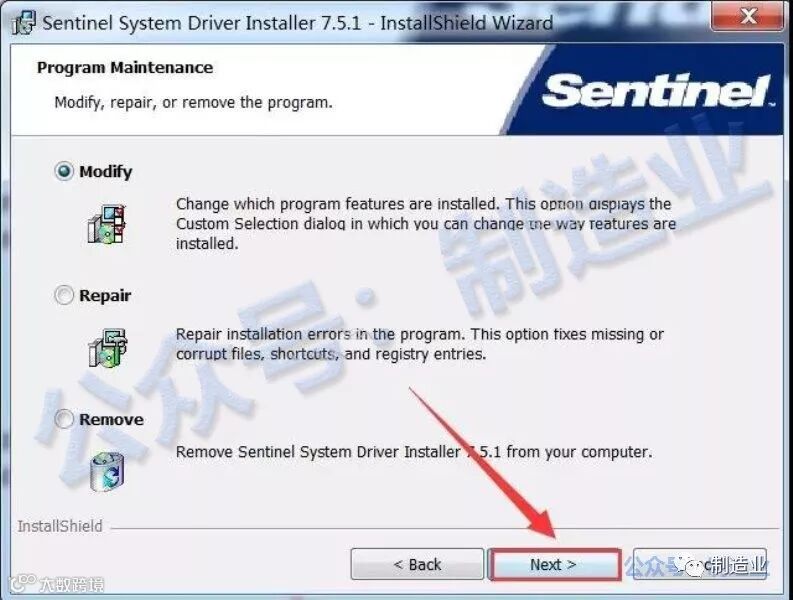Image resolution: width=793 pixels, height=600 pixels.
Task: Click the Repair option label
Action: (105, 295)
